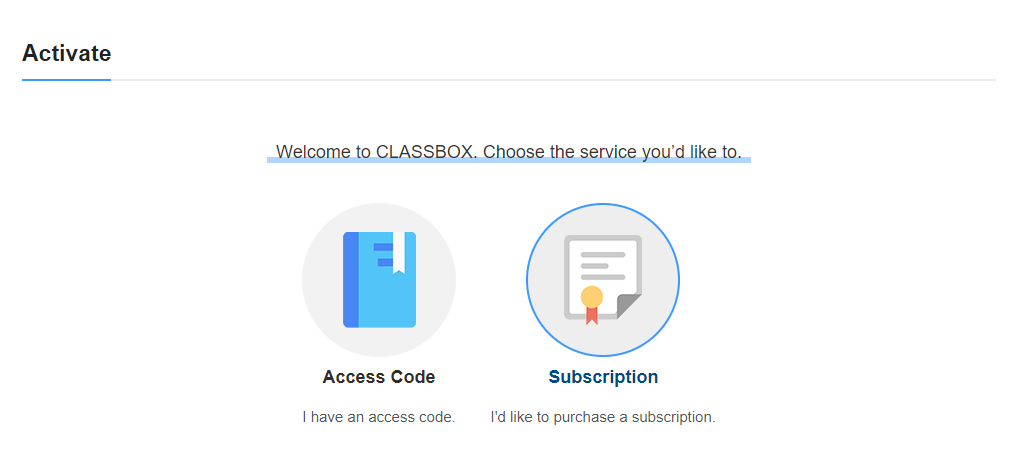
Task: Click the gray divider line beside Activate
Action: coord(553,80)
